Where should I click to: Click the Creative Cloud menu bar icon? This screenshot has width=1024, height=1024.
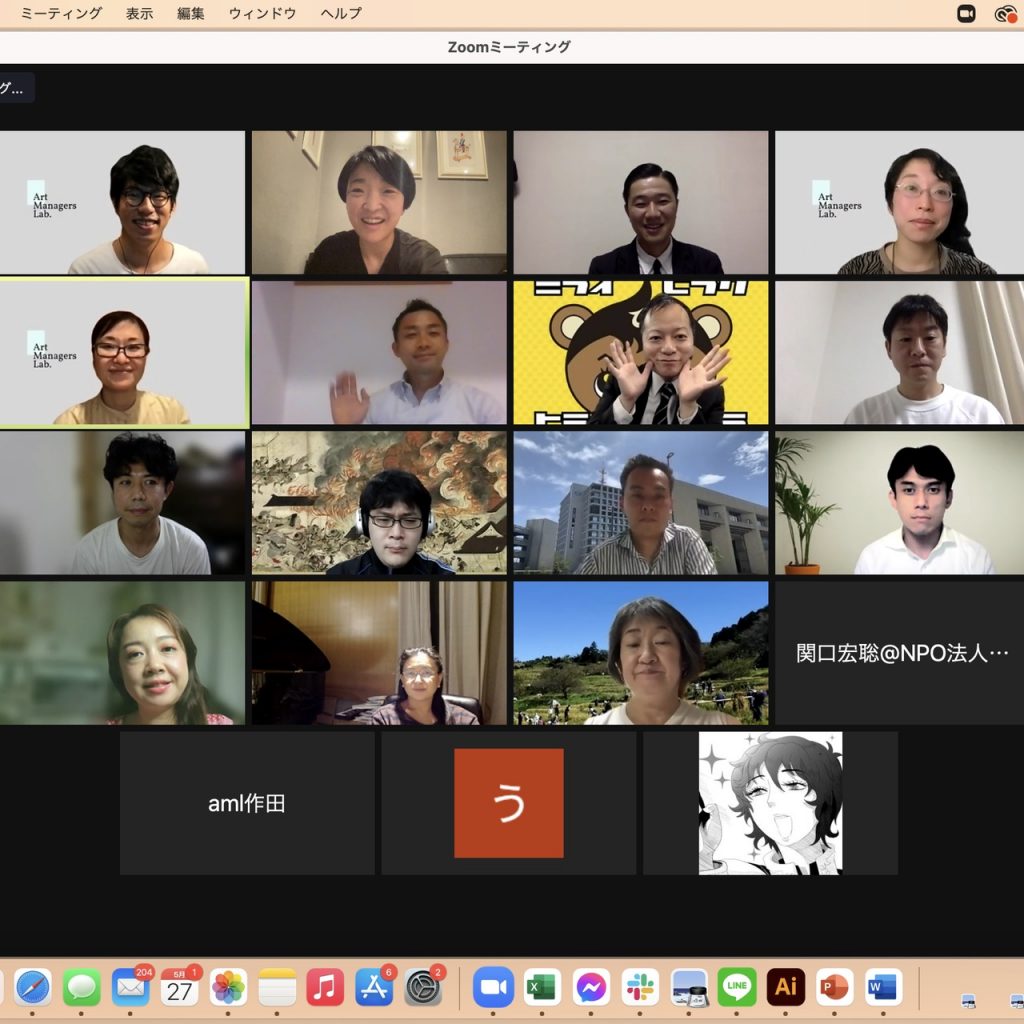point(1005,13)
